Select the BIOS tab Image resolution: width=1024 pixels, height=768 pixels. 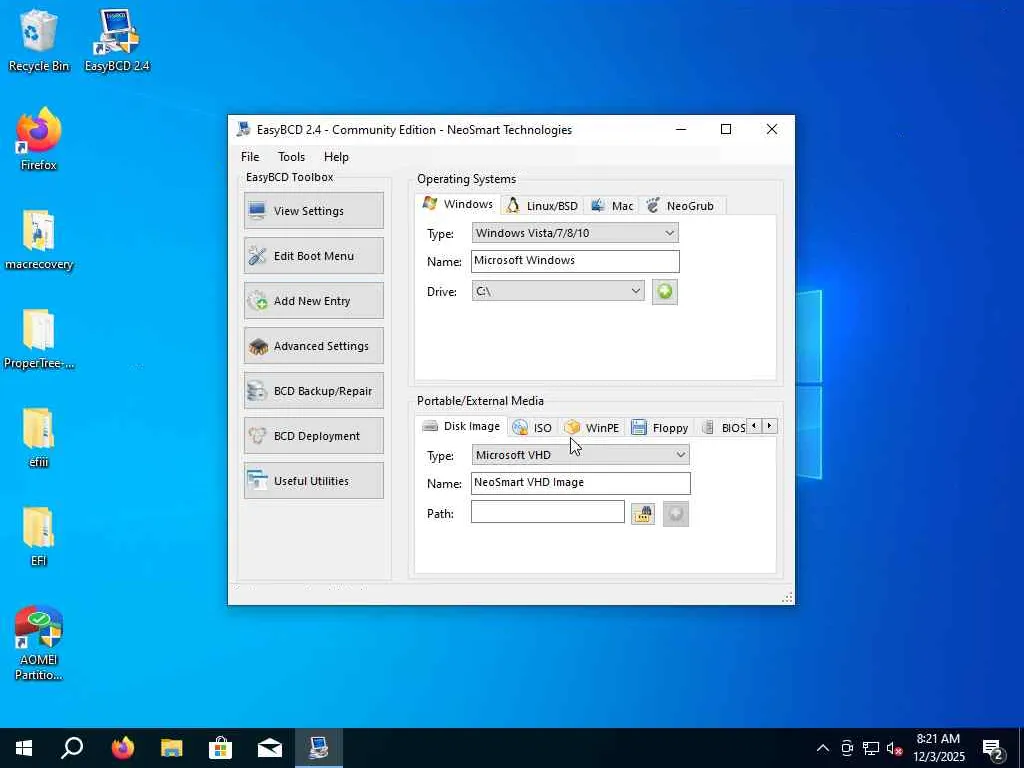point(722,428)
